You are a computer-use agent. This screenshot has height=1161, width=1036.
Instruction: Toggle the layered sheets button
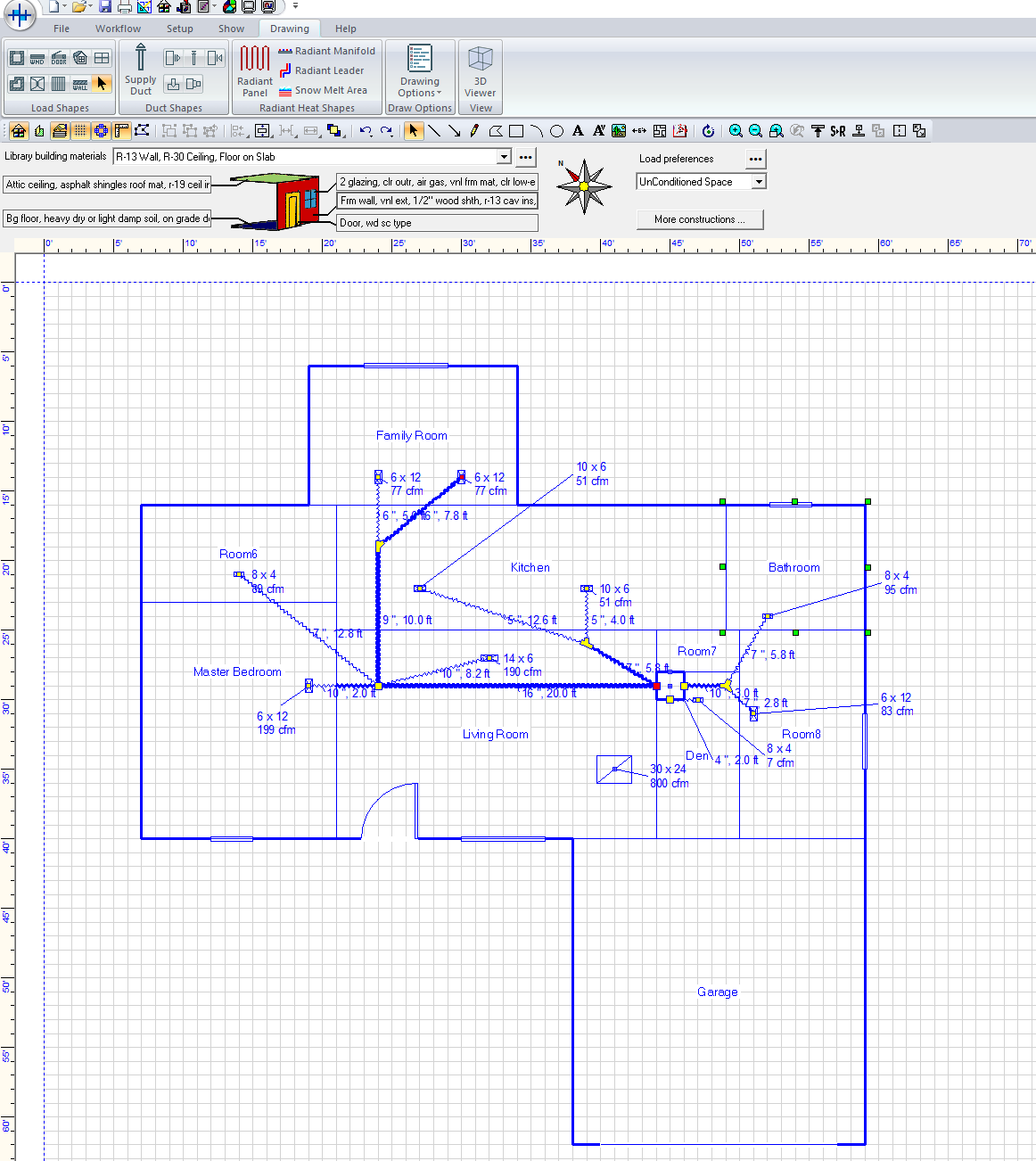pos(60,131)
